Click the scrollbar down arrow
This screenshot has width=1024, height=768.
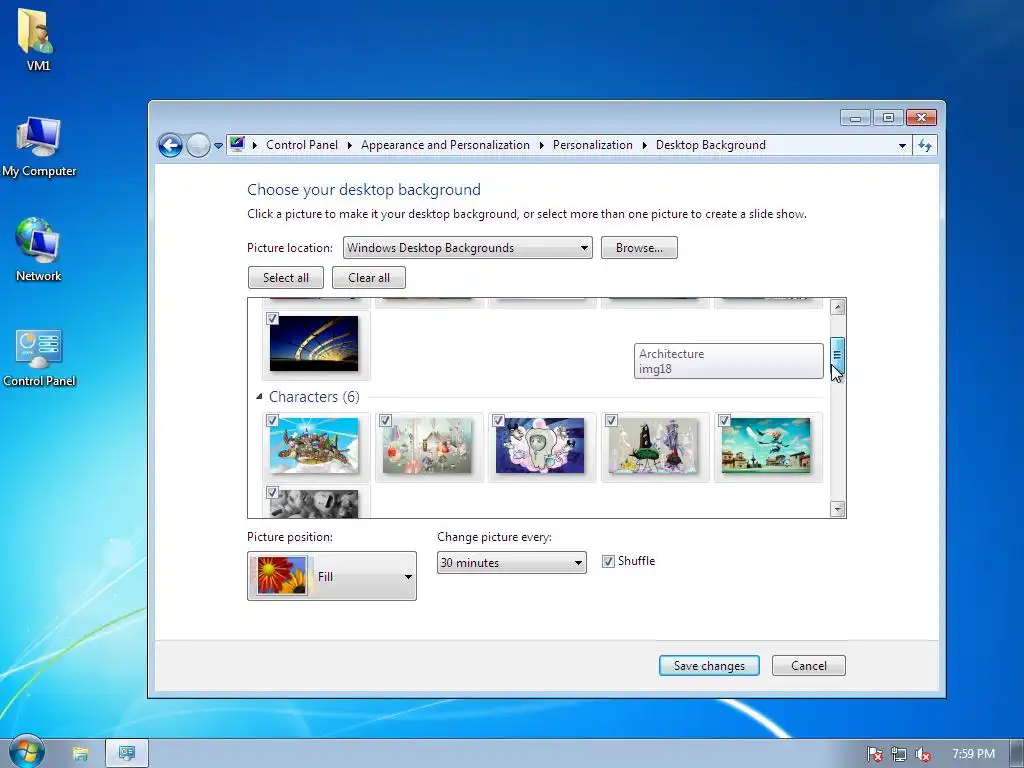837,509
